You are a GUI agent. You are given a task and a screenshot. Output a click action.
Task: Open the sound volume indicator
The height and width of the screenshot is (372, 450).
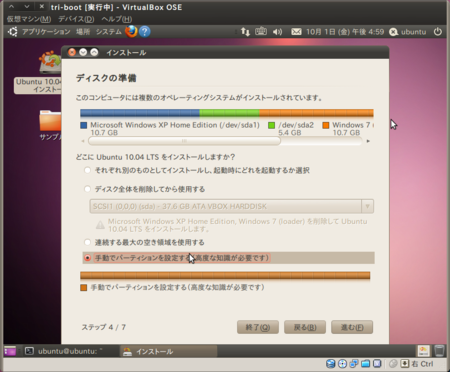[277, 32]
